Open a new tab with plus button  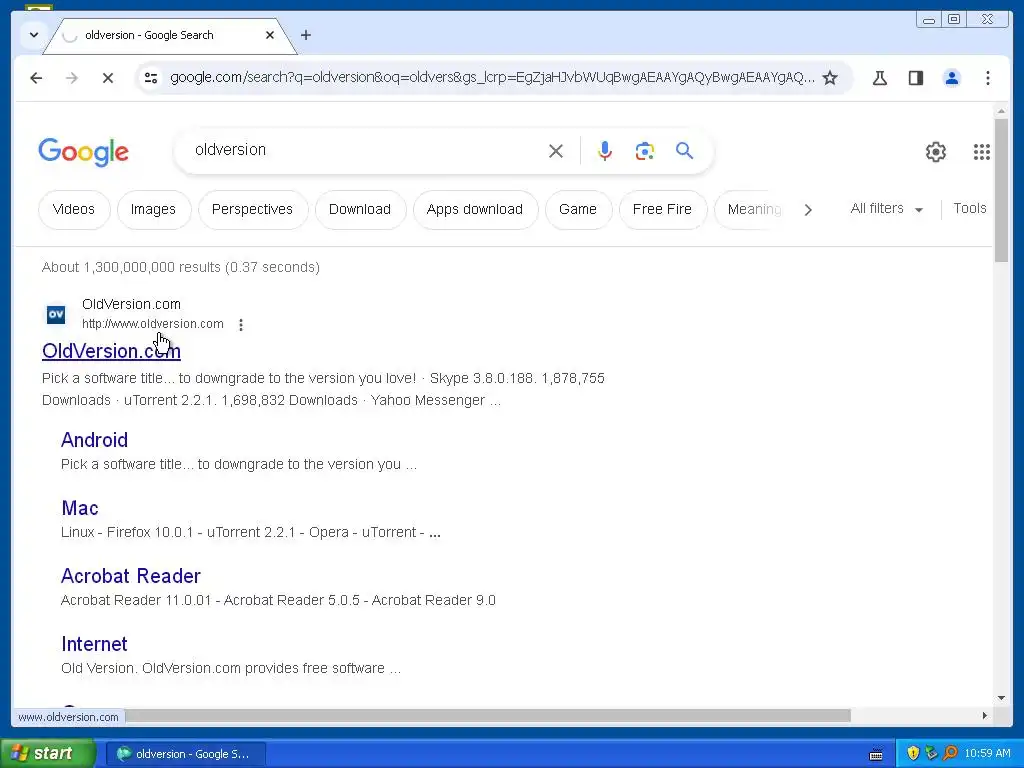pos(306,35)
